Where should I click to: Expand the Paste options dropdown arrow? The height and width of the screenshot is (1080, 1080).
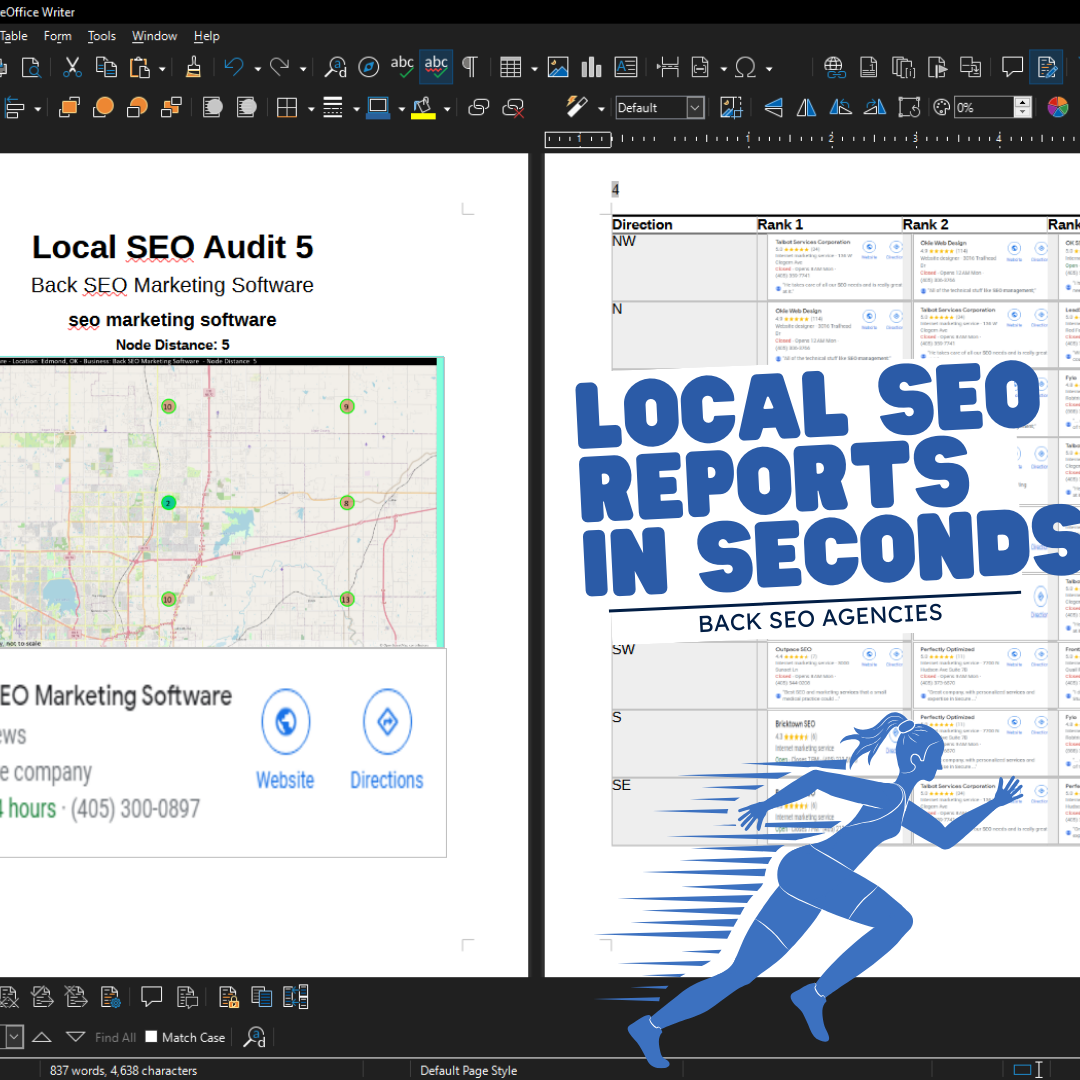tap(163, 68)
